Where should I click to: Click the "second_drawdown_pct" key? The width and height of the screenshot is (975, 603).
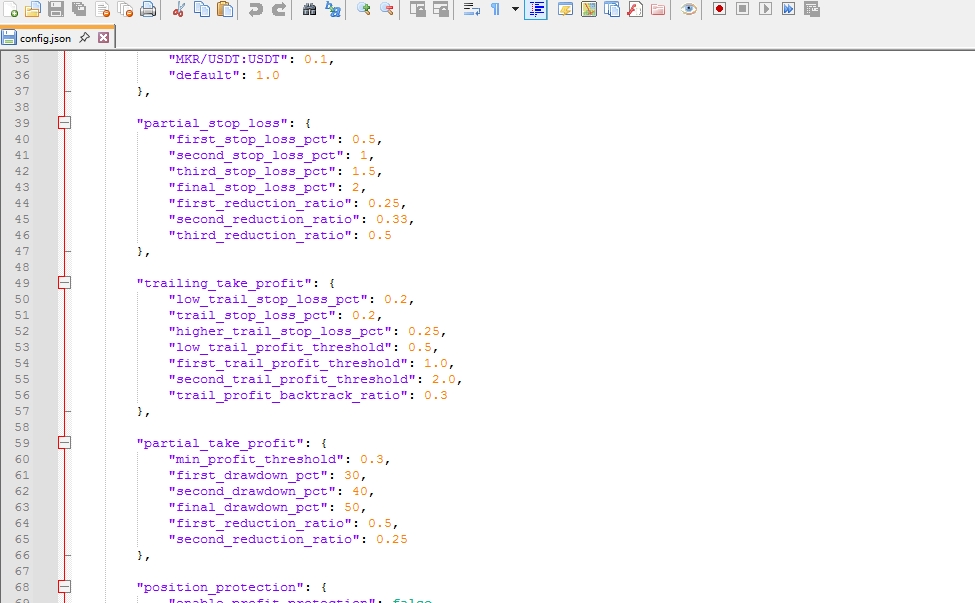click(x=252, y=491)
